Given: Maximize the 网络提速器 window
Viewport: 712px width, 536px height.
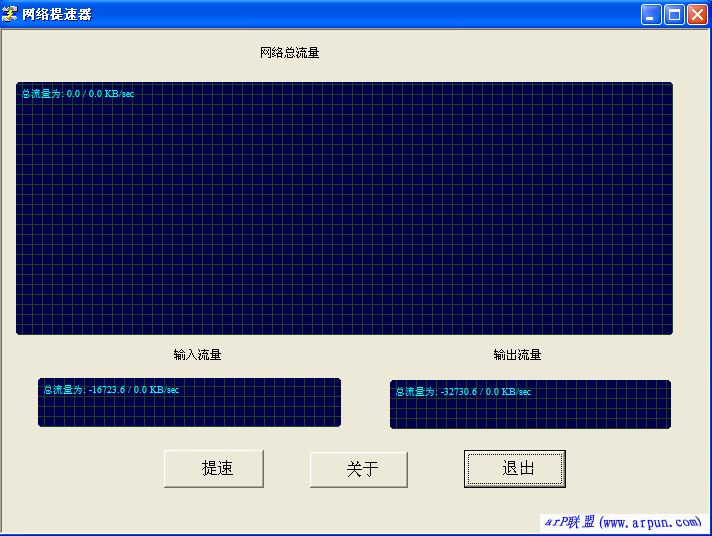Looking at the screenshot, I should pos(674,15).
